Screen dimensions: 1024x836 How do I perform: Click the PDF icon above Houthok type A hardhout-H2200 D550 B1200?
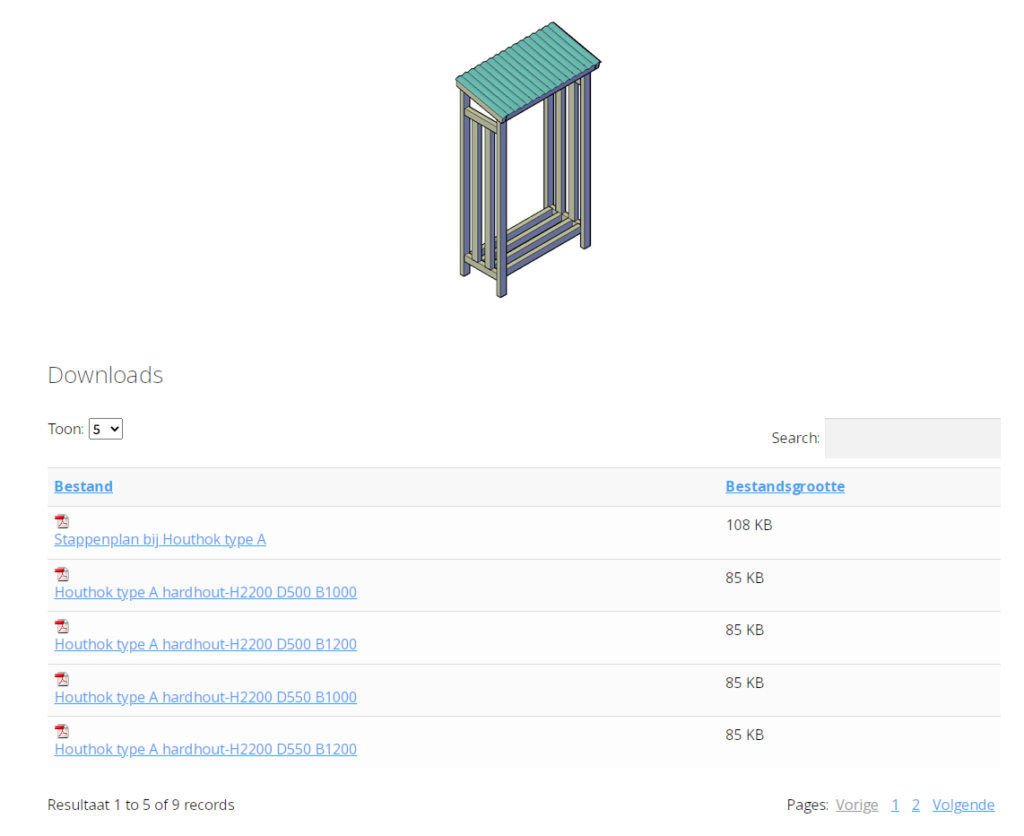point(62,730)
